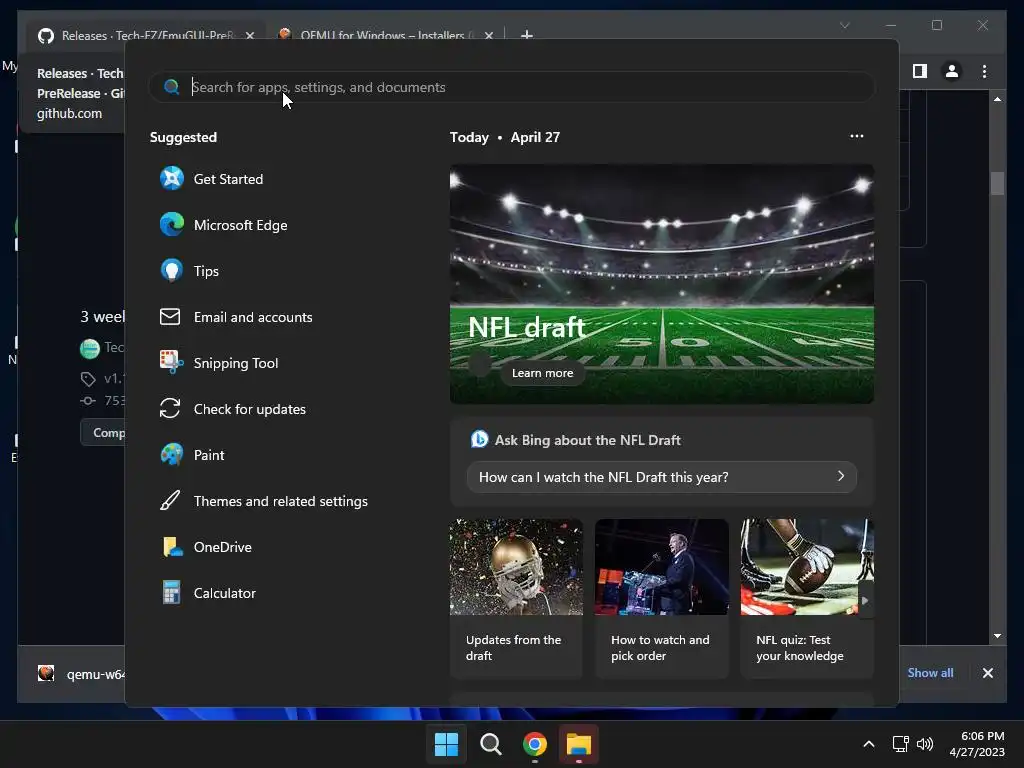Viewport: 1024px width, 768px height.
Task: Click the taskbar Search icon
Action: point(490,744)
